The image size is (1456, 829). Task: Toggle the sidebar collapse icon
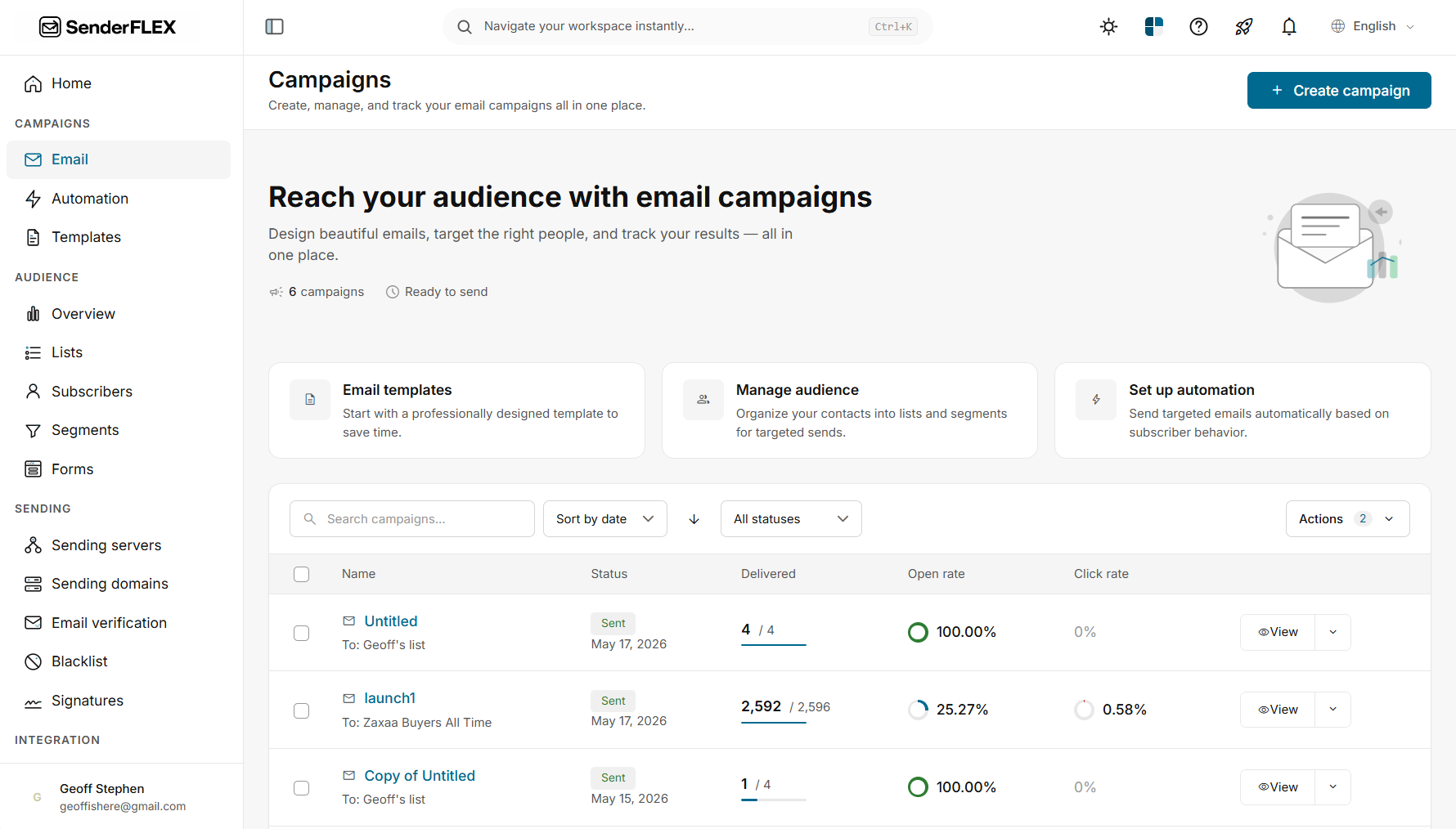[x=275, y=27]
